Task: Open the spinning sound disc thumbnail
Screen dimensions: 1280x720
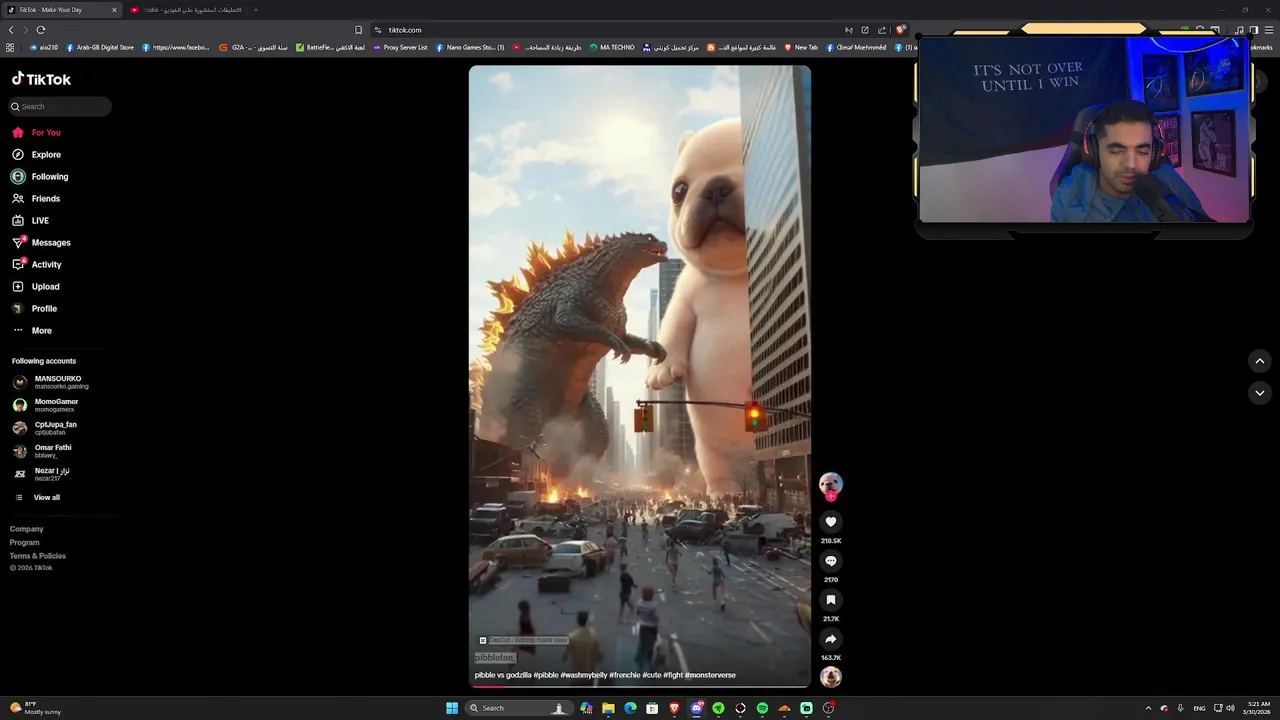Action: point(830,677)
